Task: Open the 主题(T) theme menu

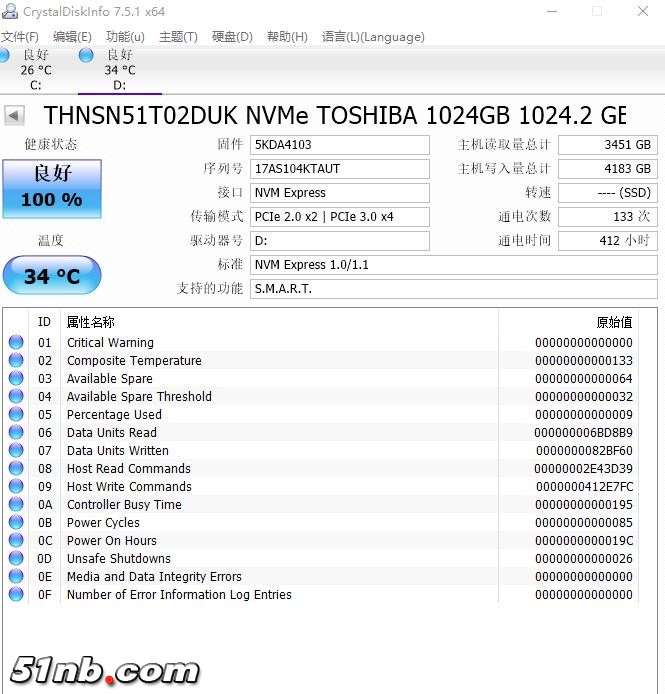Action: tap(178, 37)
